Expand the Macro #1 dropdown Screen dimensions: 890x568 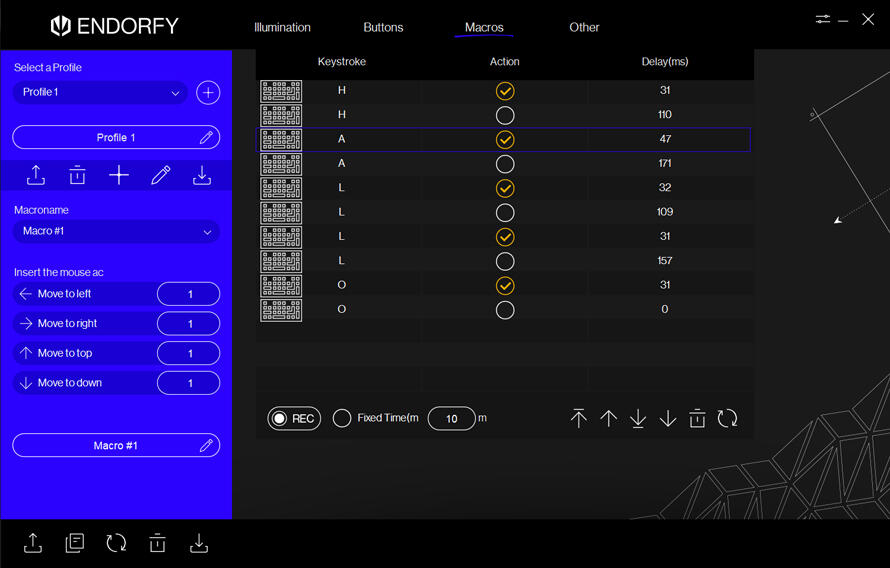[x=116, y=232]
